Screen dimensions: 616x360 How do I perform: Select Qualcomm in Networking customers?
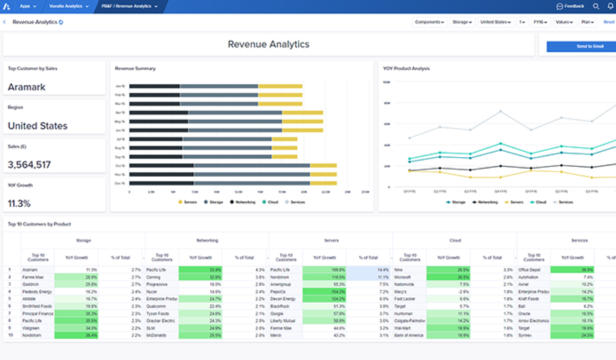156,306
